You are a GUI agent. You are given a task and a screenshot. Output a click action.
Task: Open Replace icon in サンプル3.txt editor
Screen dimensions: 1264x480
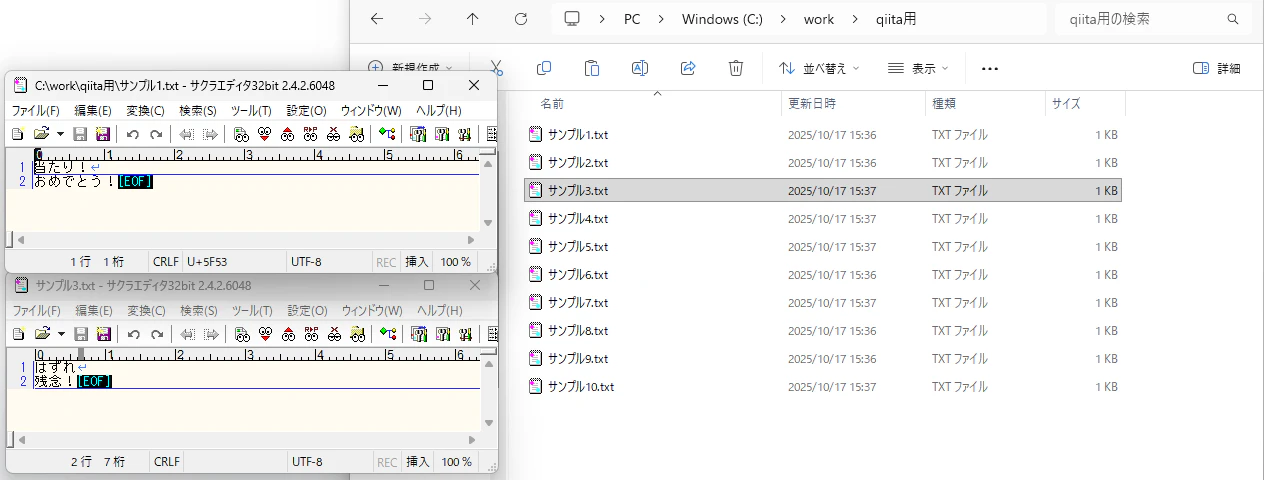(x=310, y=333)
